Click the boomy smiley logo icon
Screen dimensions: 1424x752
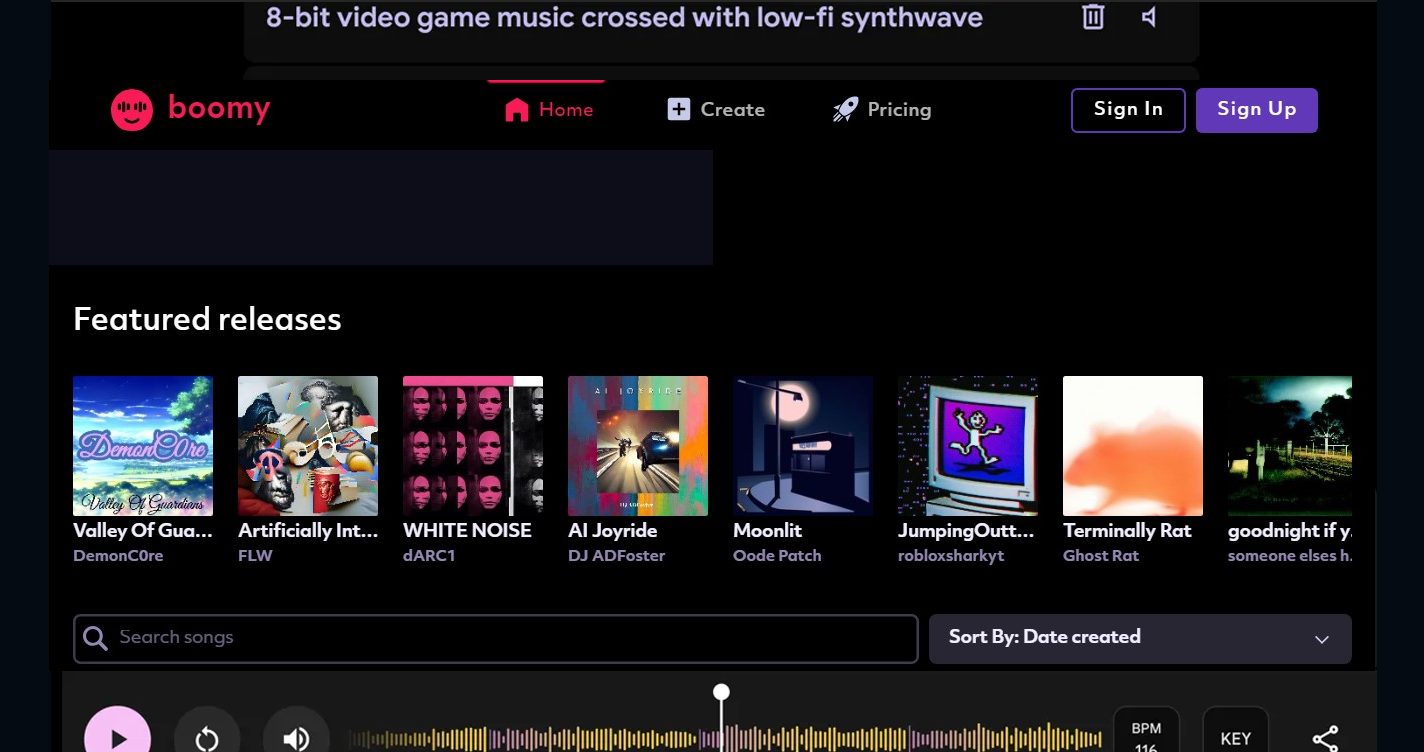coord(132,110)
